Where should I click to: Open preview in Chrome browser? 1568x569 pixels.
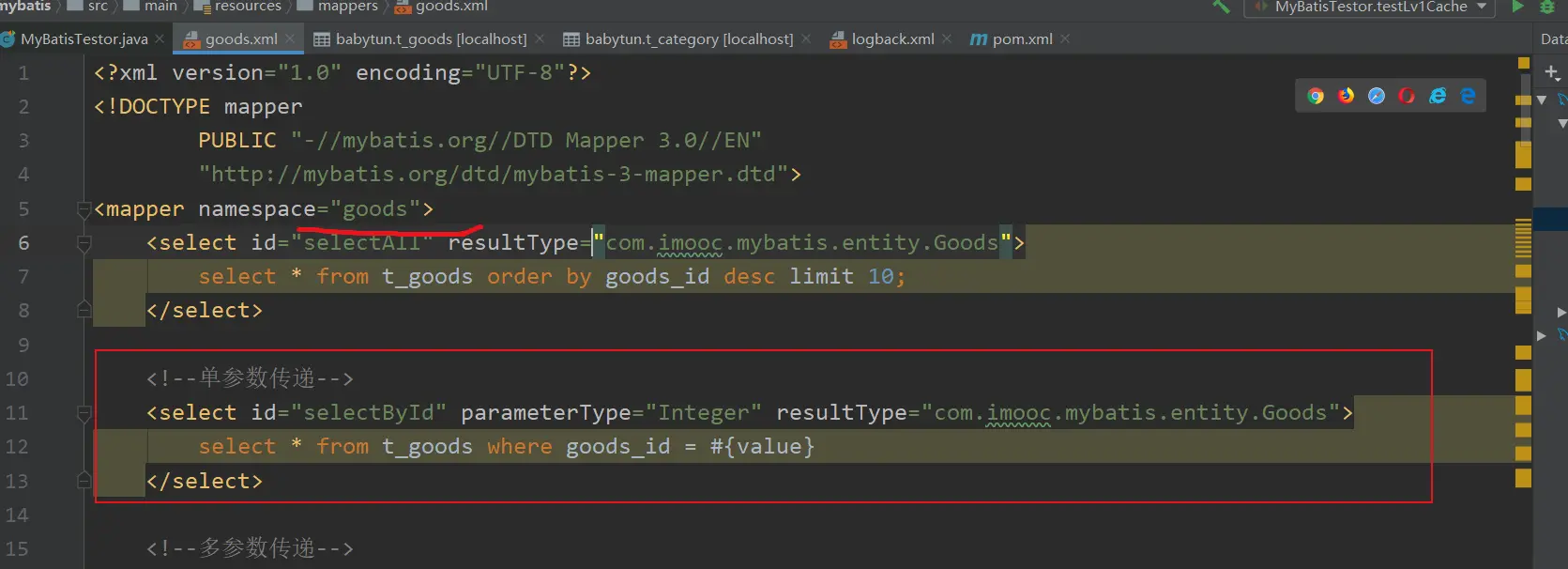(x=1316, y=96)
